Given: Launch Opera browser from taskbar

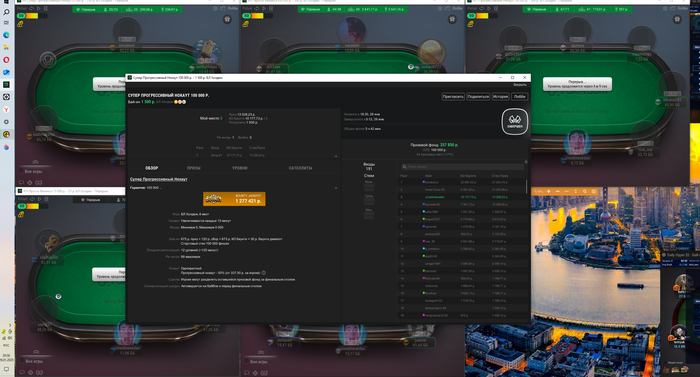Looking at the screenshot, I should pos(6,60).
